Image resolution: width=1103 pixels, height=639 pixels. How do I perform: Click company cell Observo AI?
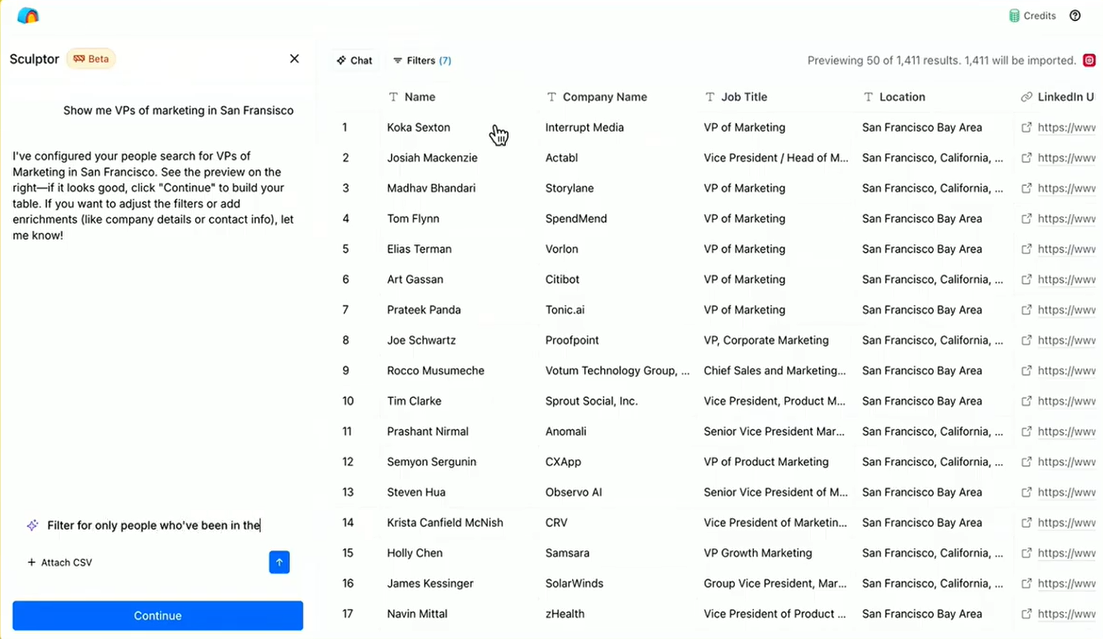573,492
